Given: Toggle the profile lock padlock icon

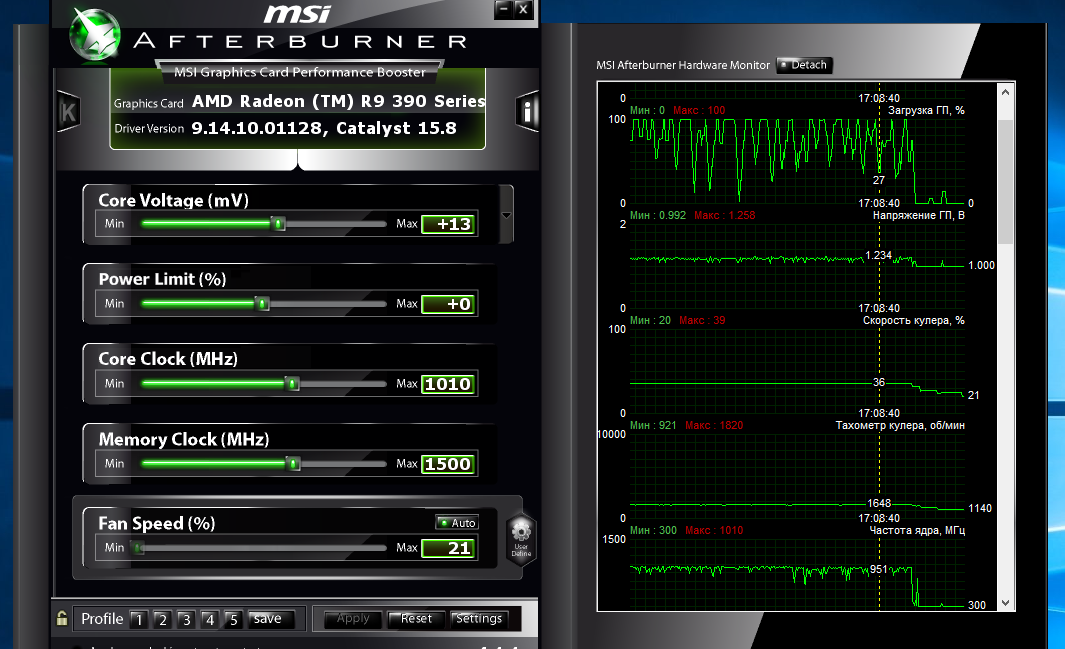Looking at the screenshot, I should (62, 618).
